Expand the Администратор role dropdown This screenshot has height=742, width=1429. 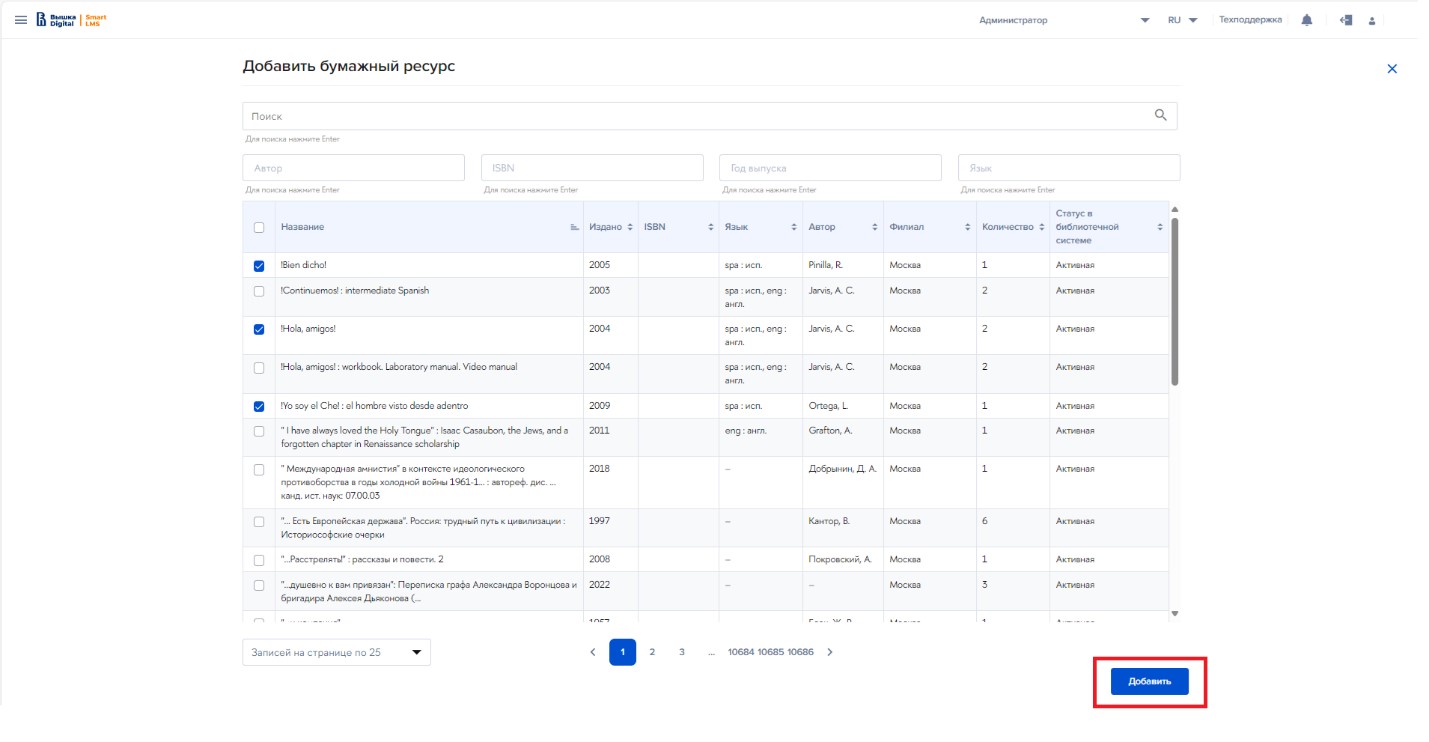(1144, 20)
